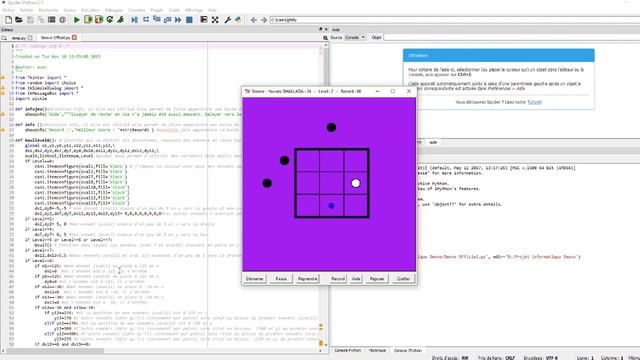
Task: Open the Aide menu in the menu bar
Action: pyautogui.click(x=213, y=10)
